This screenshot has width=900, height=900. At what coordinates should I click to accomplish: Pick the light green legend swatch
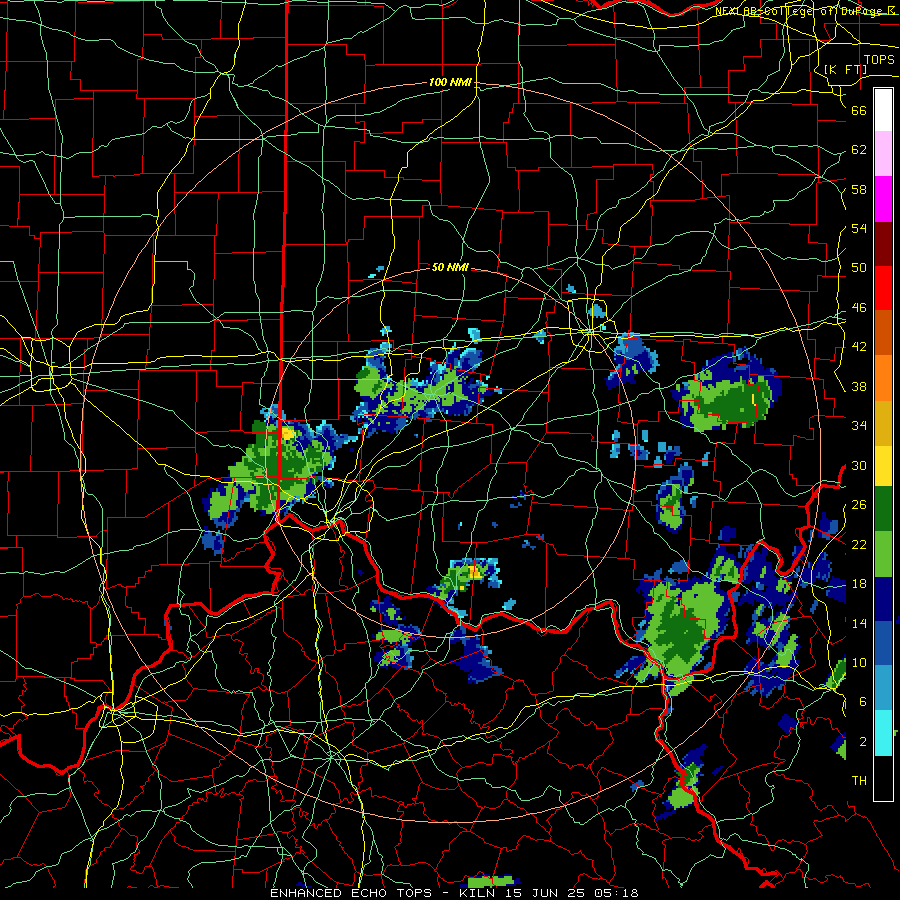point(883,554)
